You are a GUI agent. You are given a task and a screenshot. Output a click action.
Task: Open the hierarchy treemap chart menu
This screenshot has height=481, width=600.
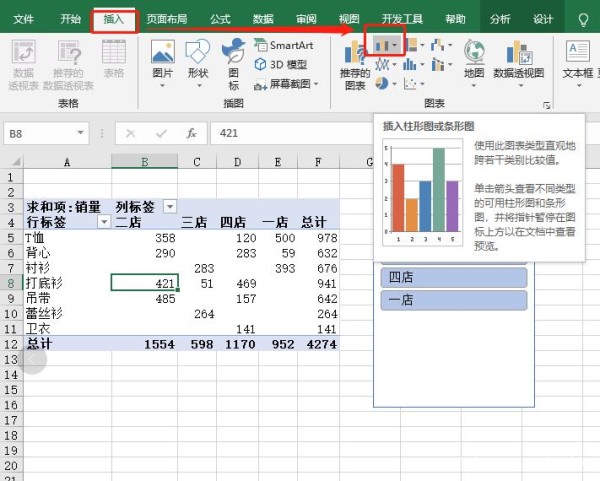(415, 46)
